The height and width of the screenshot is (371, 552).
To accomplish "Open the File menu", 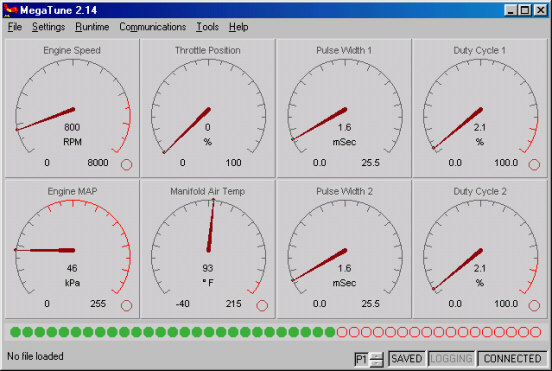I will 15,27.
